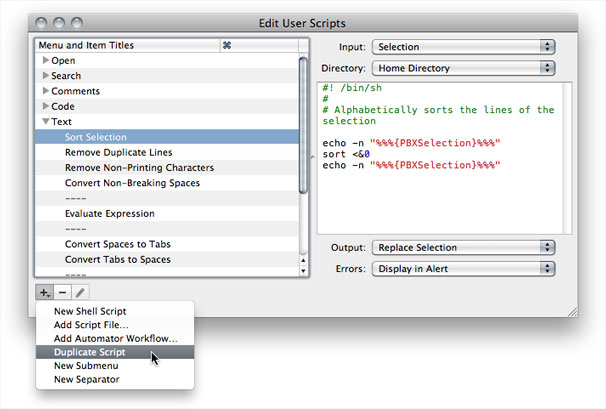Expand the Comments group
Image resolution: width=606 pixels, height=409 pixels.
[x=45, y=91]
